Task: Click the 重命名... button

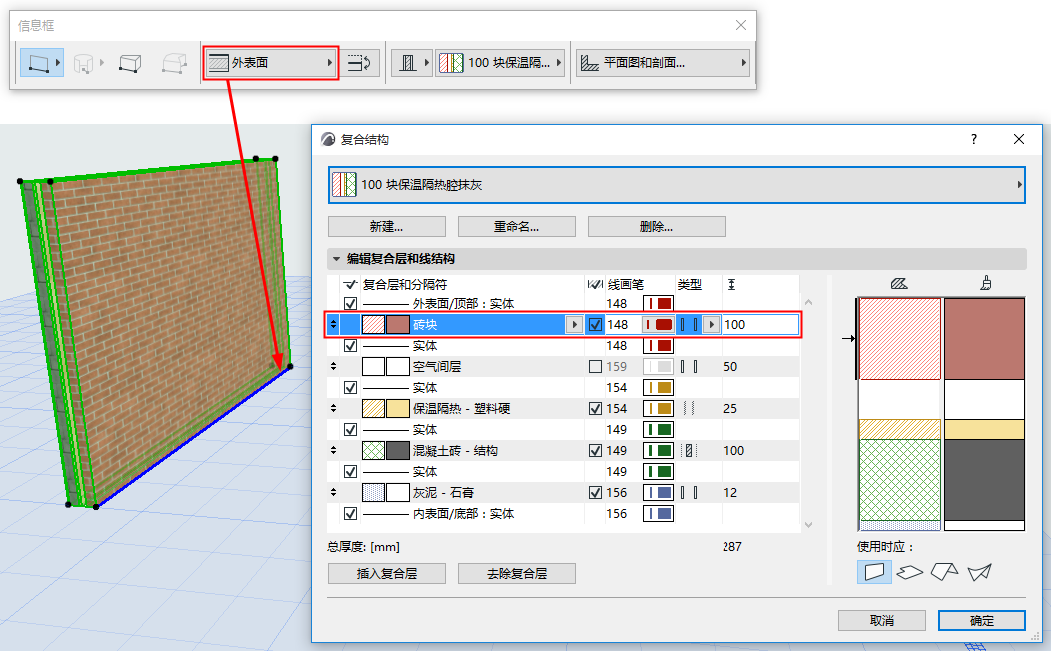Action: click(517, 227)
